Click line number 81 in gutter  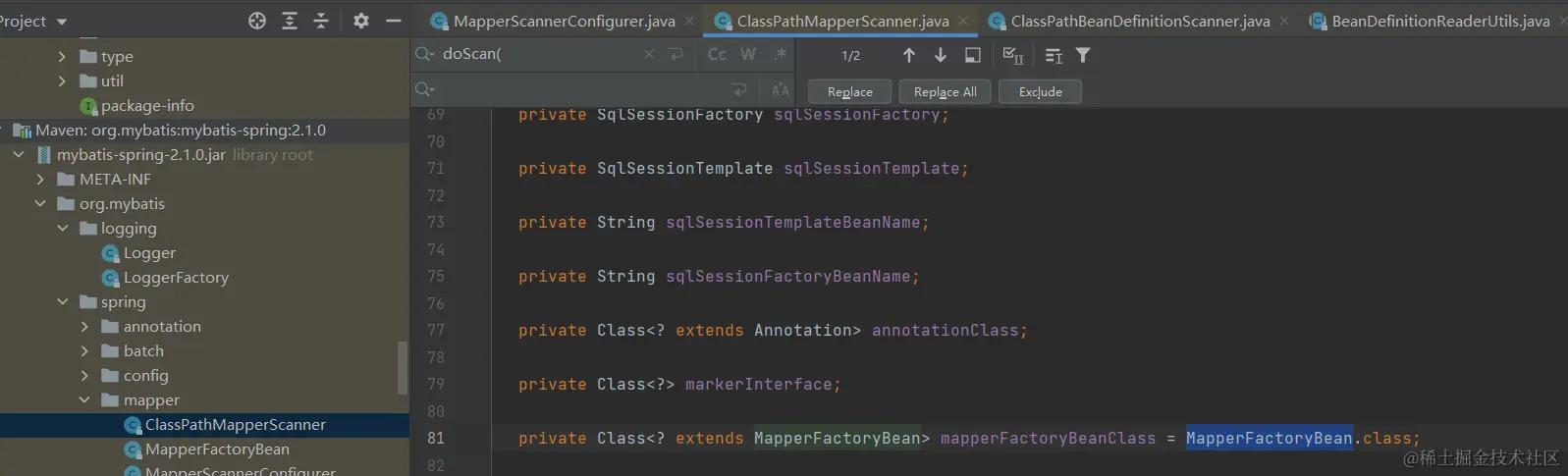(436, 439)
